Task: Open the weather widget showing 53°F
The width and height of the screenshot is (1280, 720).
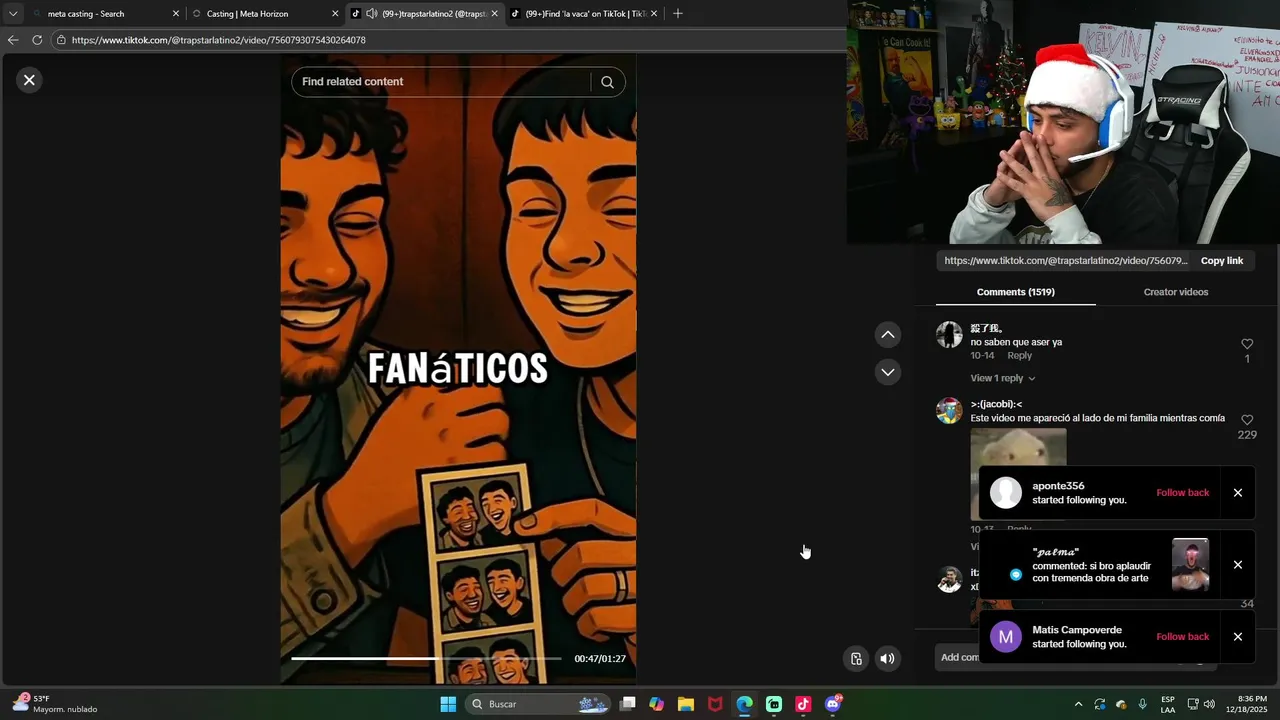Action: pyautogui.click(x=56, y=704)
